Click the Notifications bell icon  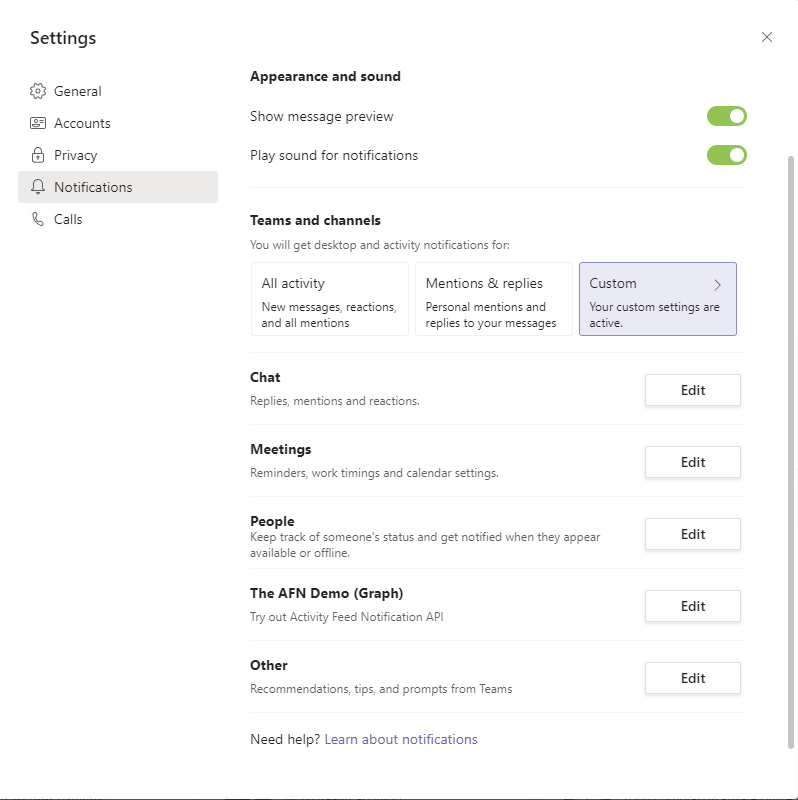click(x=38, y=187)
